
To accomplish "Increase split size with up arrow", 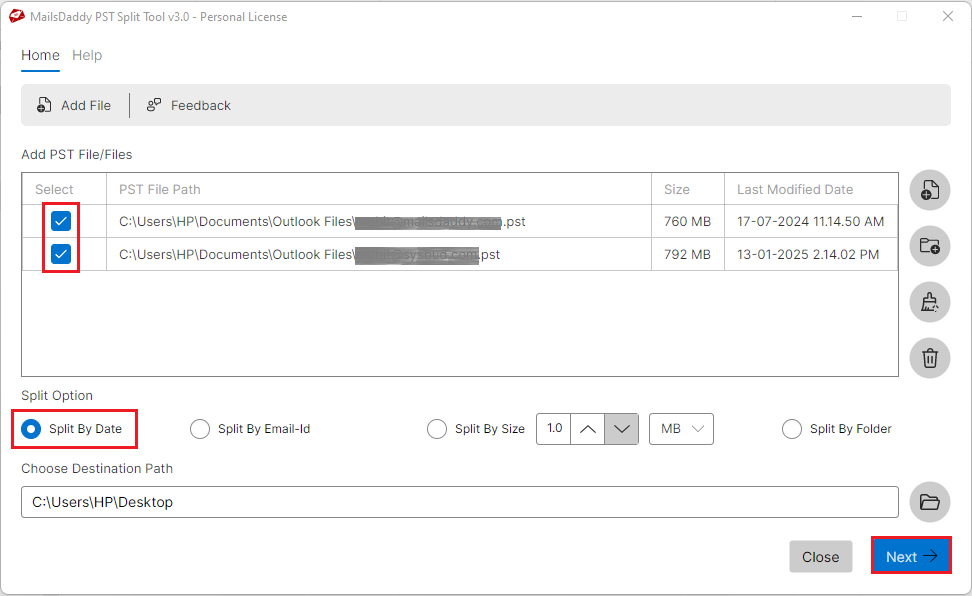I will pos(588,429).
